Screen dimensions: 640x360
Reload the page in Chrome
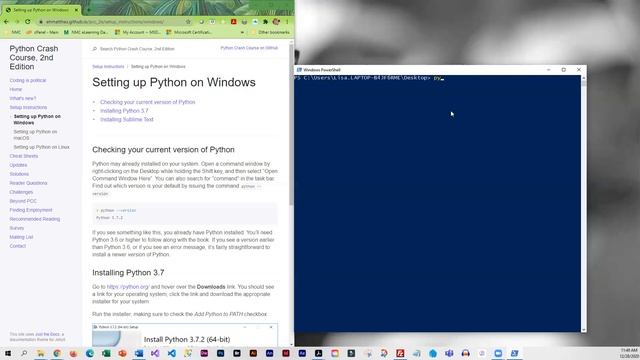pos(27,22)
